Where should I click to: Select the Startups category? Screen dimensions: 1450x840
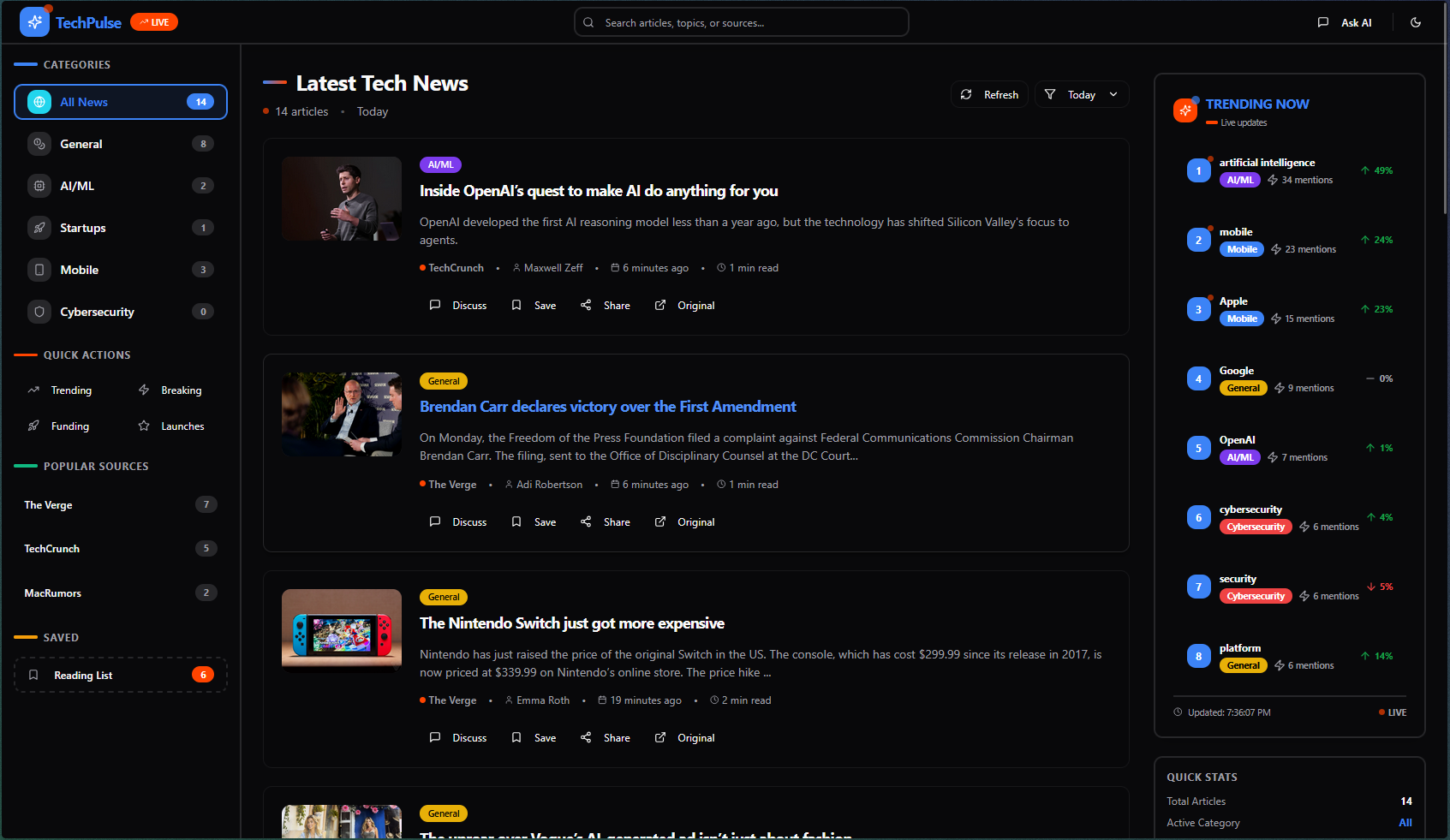[x=121, y=228]
